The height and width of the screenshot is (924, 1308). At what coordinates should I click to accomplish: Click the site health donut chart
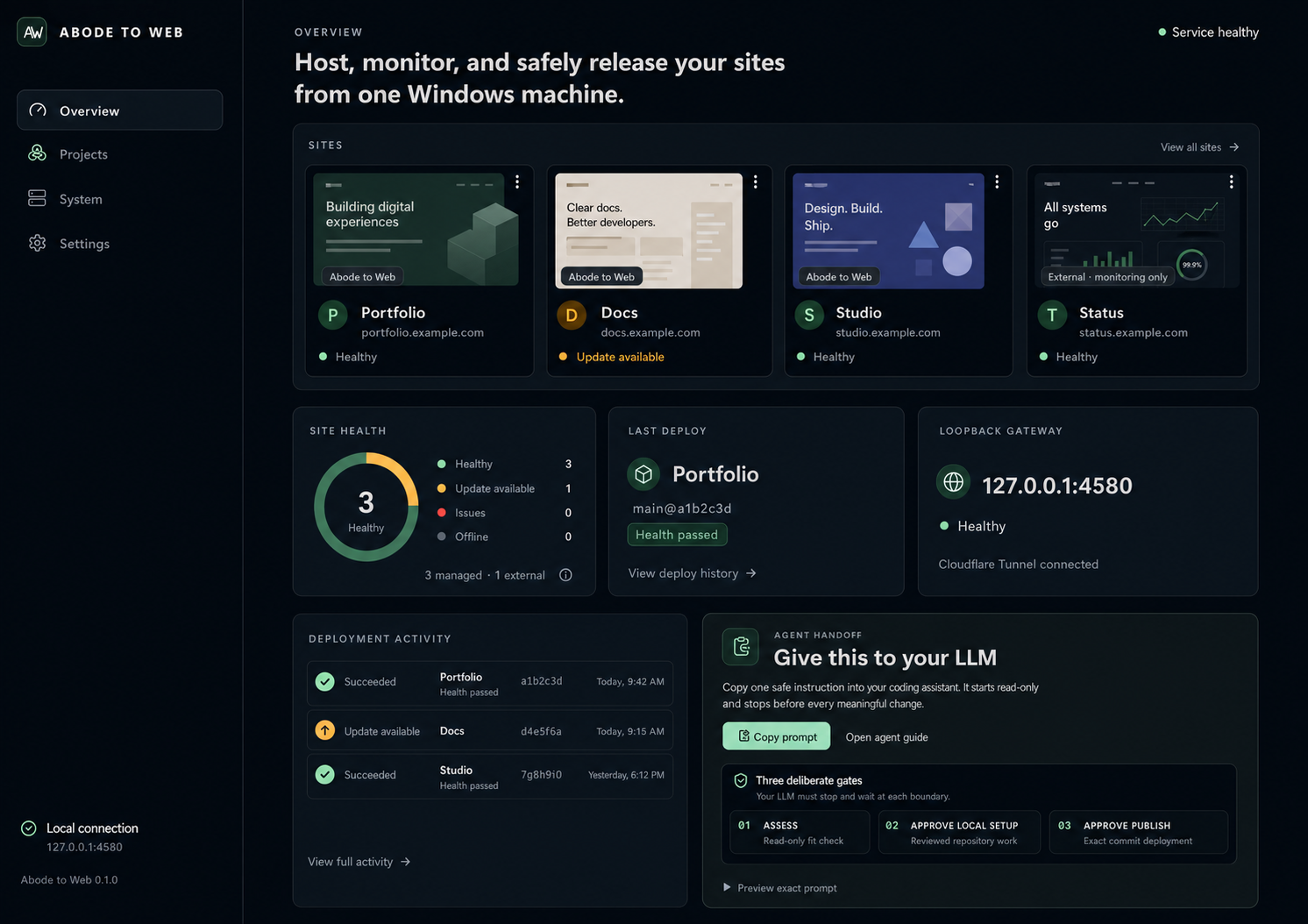tap(366, 507)
